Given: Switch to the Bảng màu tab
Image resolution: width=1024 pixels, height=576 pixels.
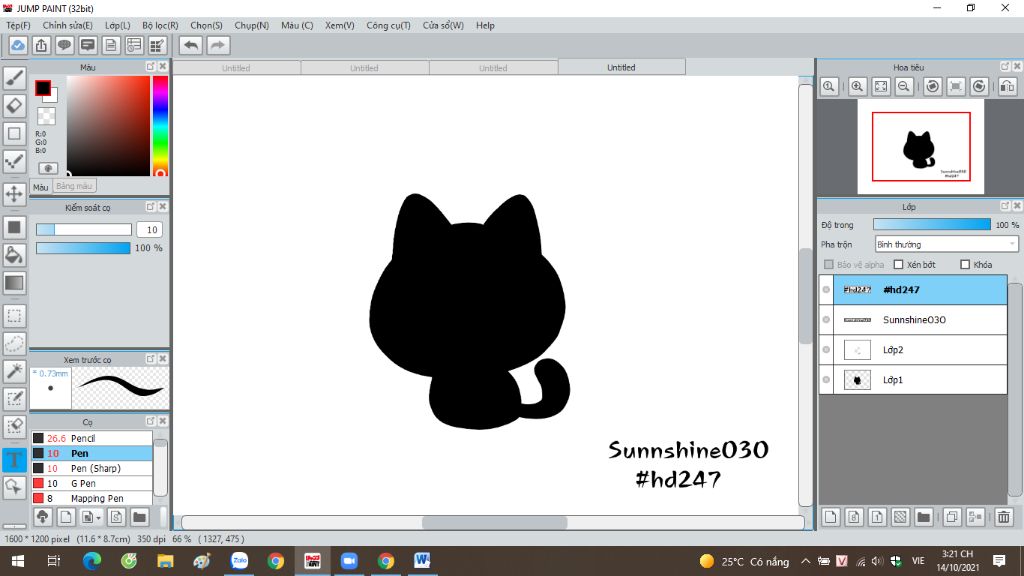Looking at the screenshot, I should point(74,186).
